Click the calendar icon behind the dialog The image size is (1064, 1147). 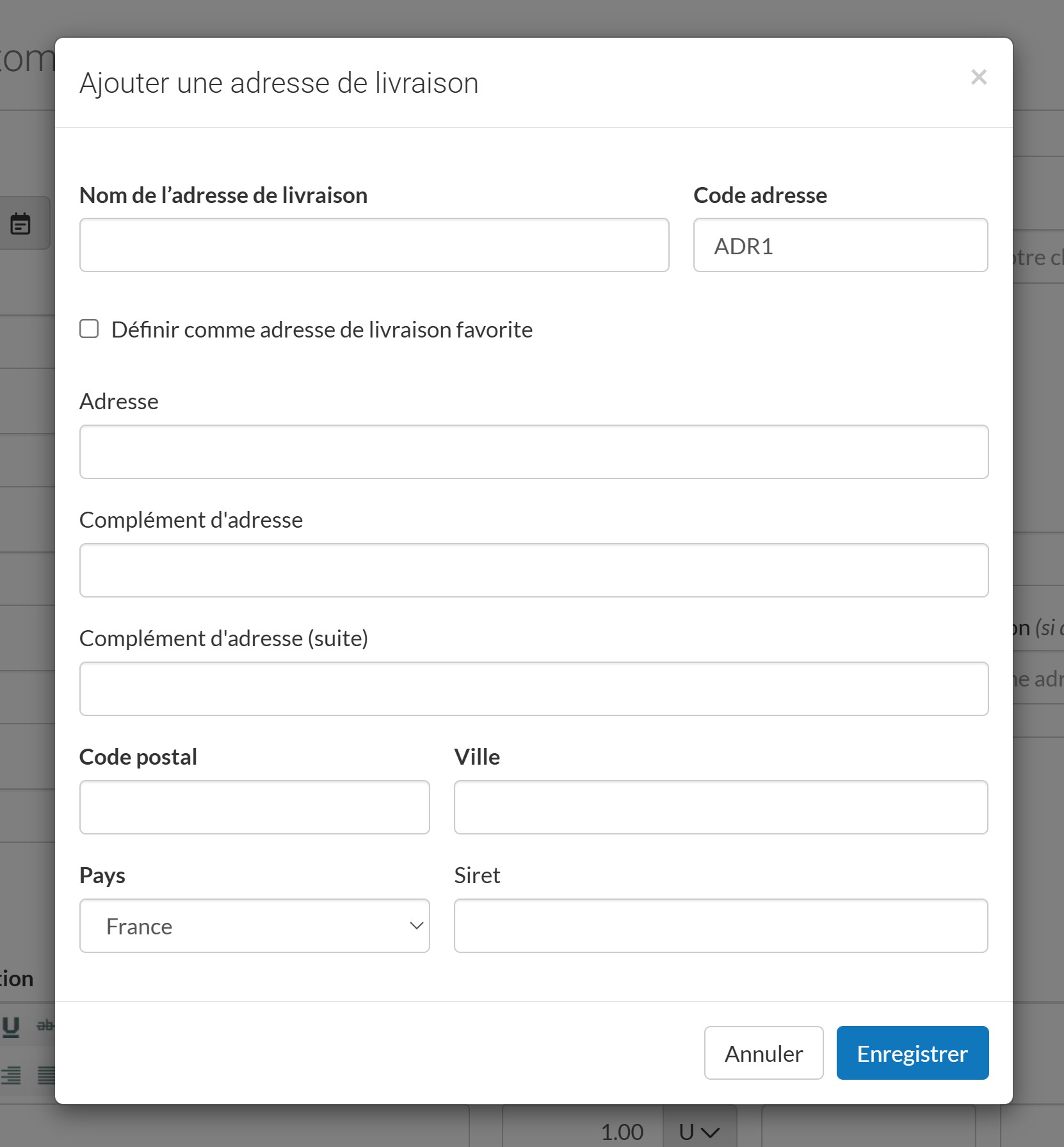[x=20, y=224]
